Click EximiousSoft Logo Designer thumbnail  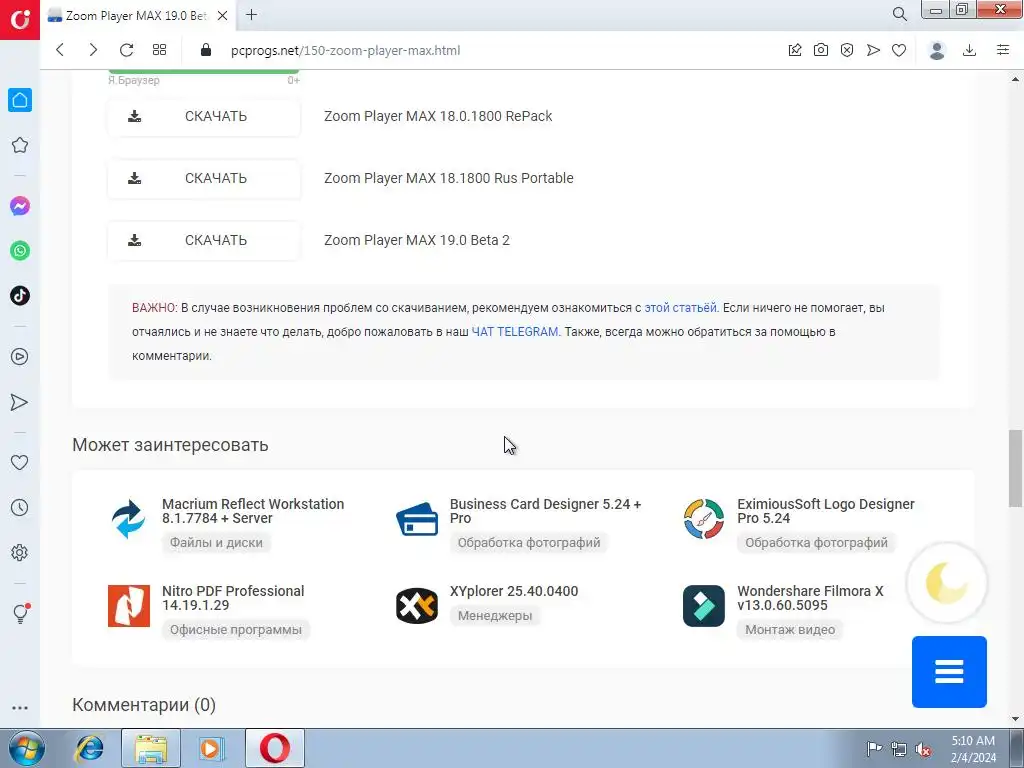coord(704,519)
